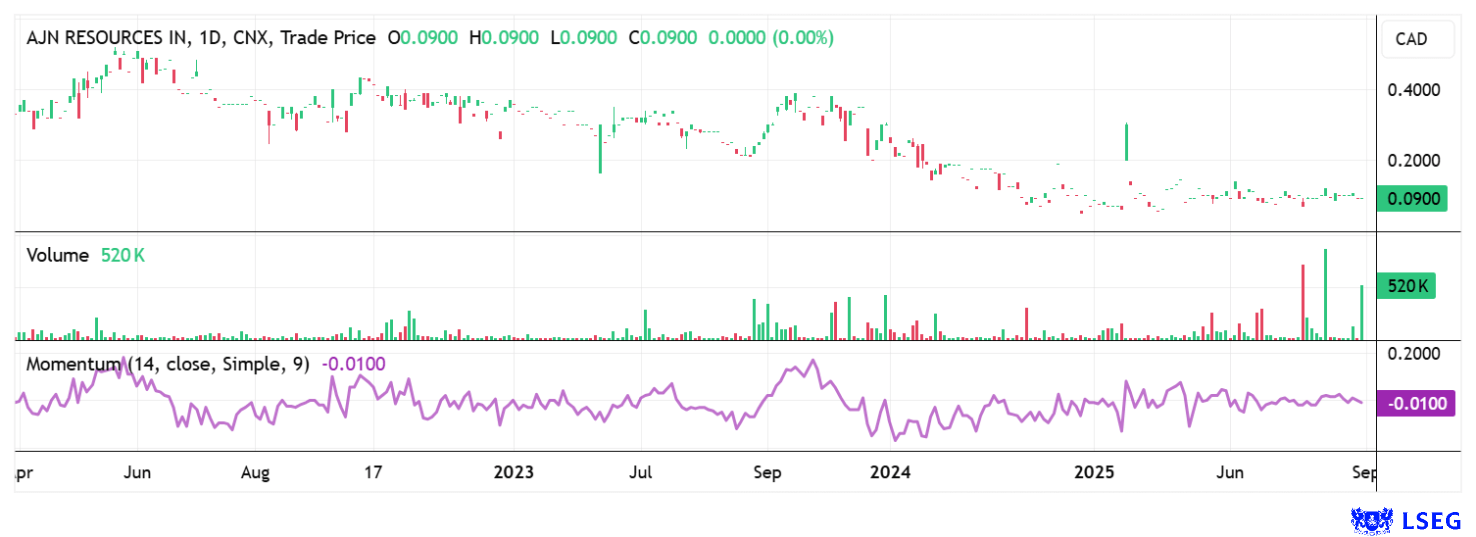Click the Jul label on time axis

pos(642,473)
